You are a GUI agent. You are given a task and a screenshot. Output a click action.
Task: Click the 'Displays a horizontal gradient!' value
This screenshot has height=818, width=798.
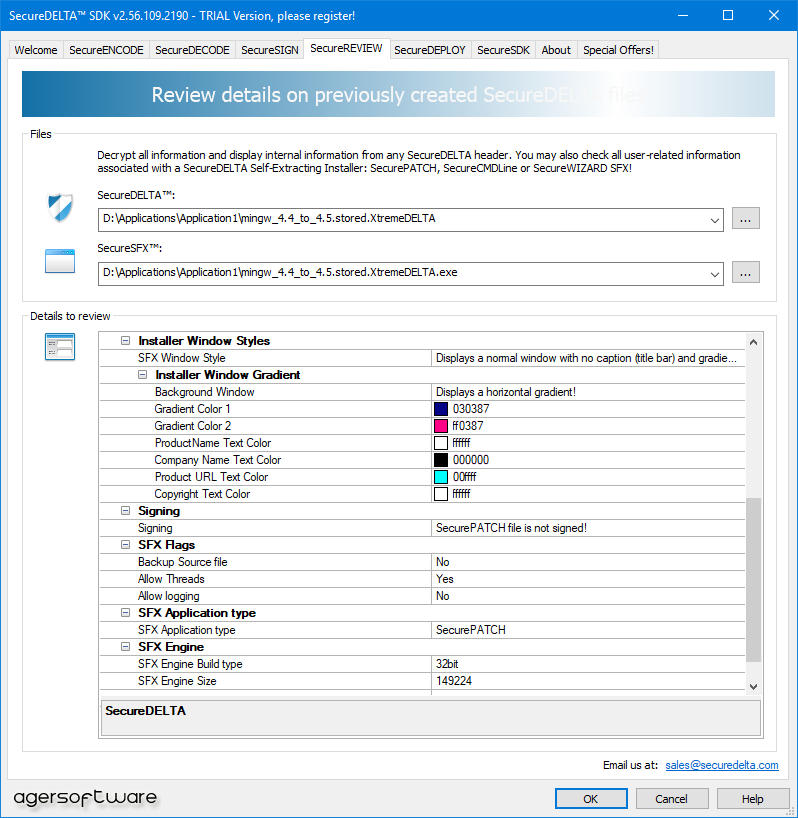[506, 392]
